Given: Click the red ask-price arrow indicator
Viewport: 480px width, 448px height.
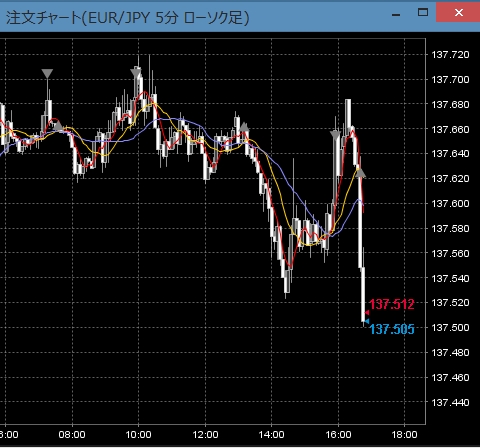Looking at the screenshot, I should pos(366,313).
